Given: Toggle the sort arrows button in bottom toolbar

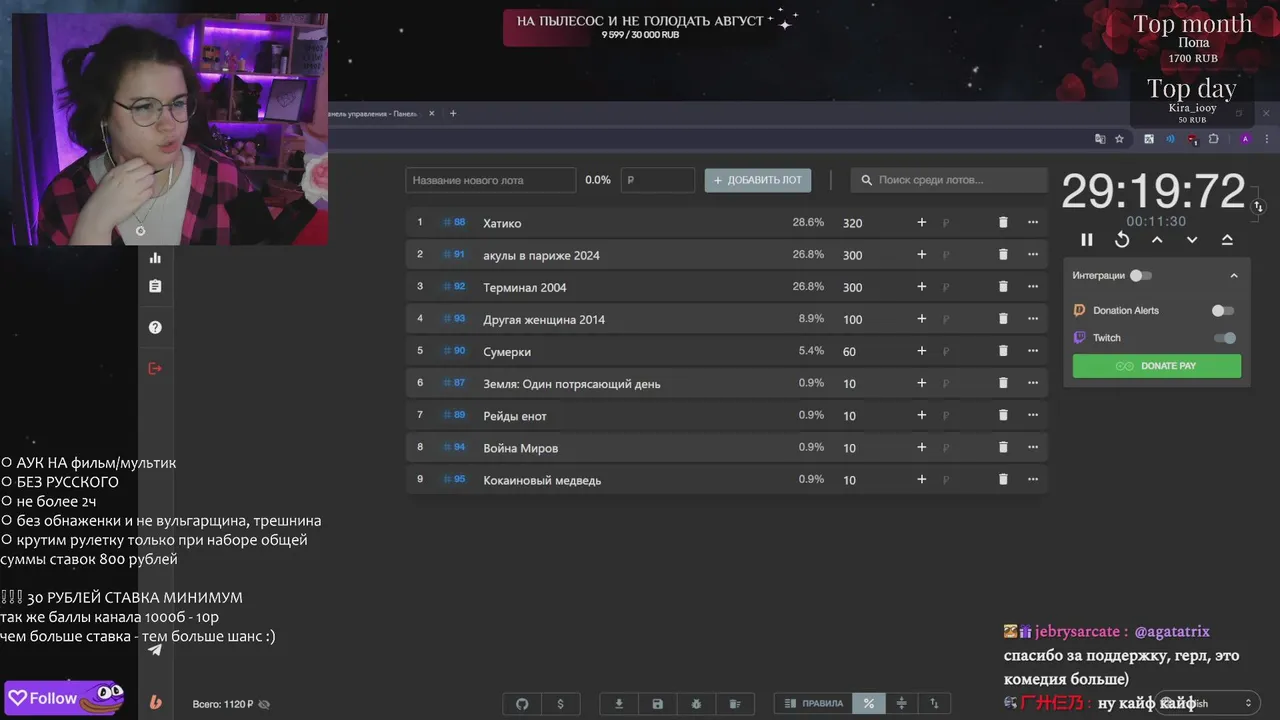Looking at the screenshot, I should click(934, 704).
